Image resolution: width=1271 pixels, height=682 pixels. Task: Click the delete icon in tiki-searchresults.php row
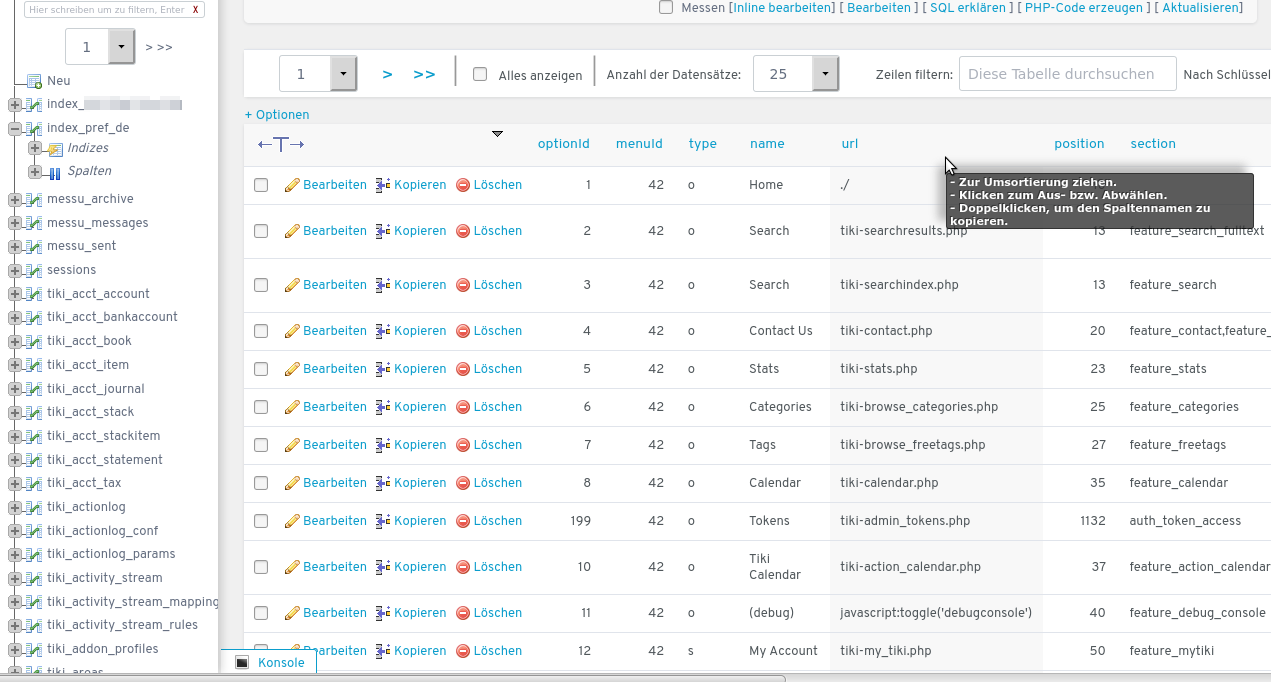463,231
